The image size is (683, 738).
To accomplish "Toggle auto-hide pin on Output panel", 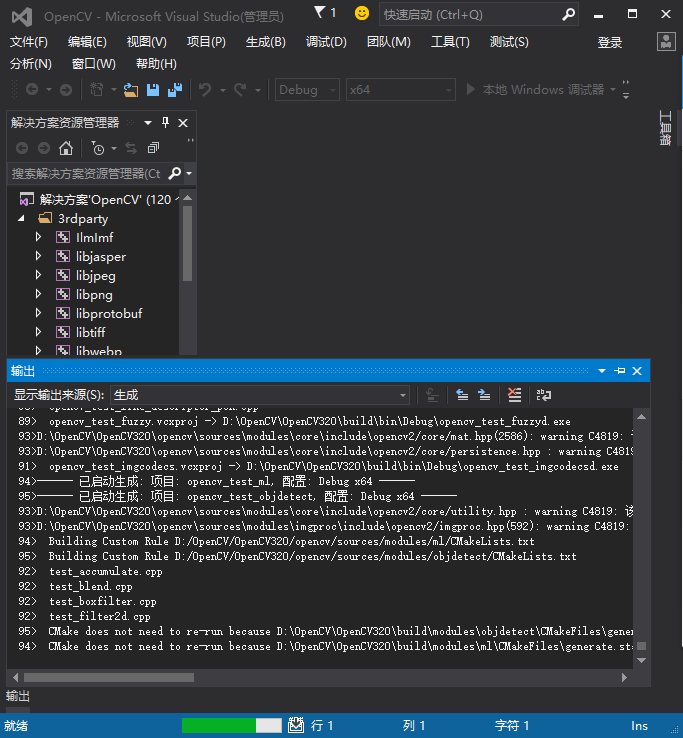I will point(619,371).
